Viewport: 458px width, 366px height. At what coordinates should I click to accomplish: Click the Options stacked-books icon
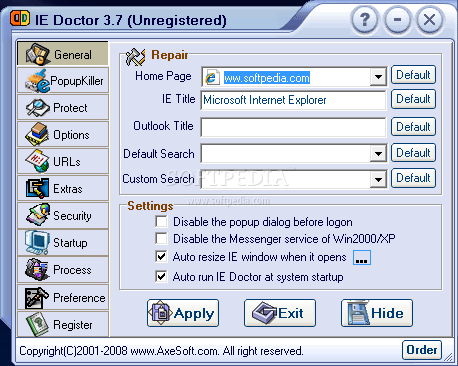click(x=37, y=134)
